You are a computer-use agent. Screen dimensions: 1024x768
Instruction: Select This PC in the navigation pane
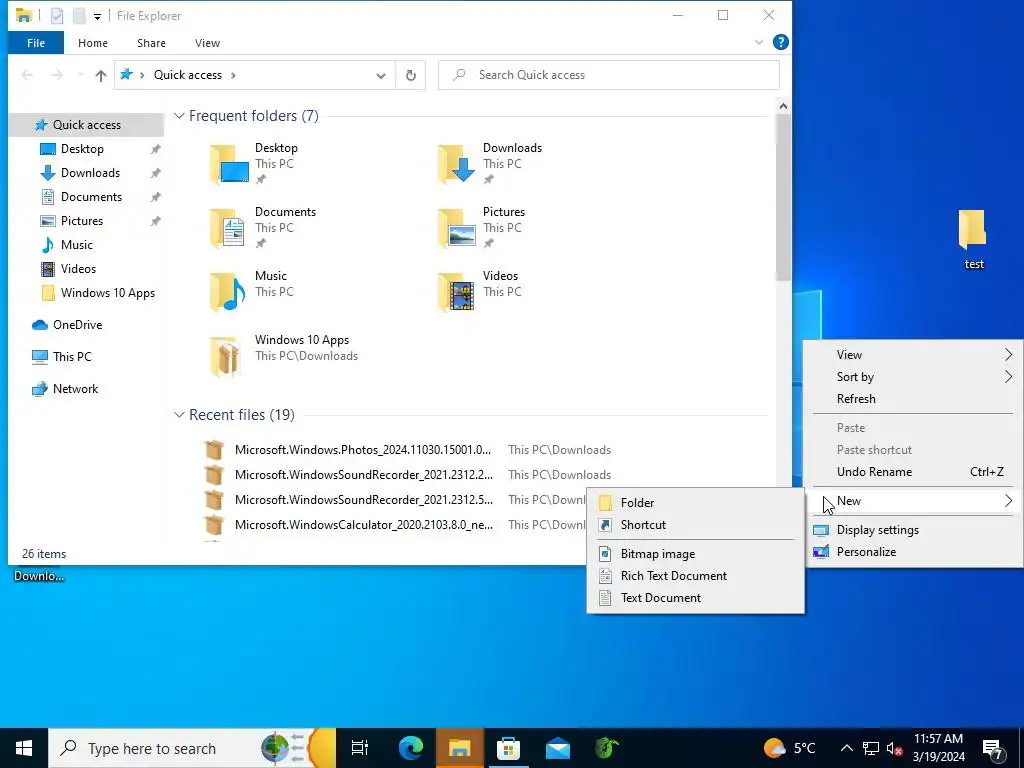coord(86,357)
